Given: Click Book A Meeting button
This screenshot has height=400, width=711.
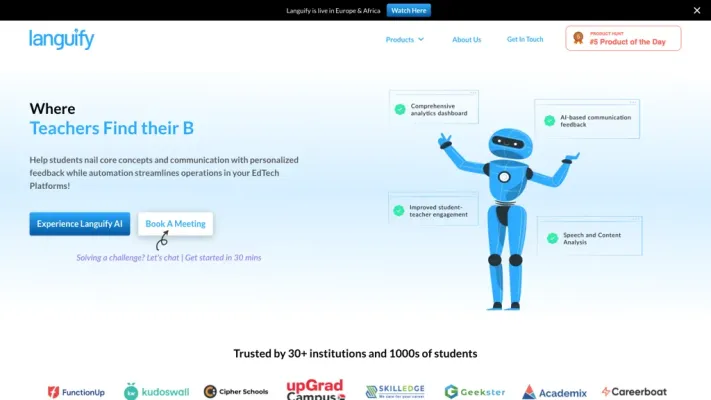Looking at the screenshot, I should [175, 224].
